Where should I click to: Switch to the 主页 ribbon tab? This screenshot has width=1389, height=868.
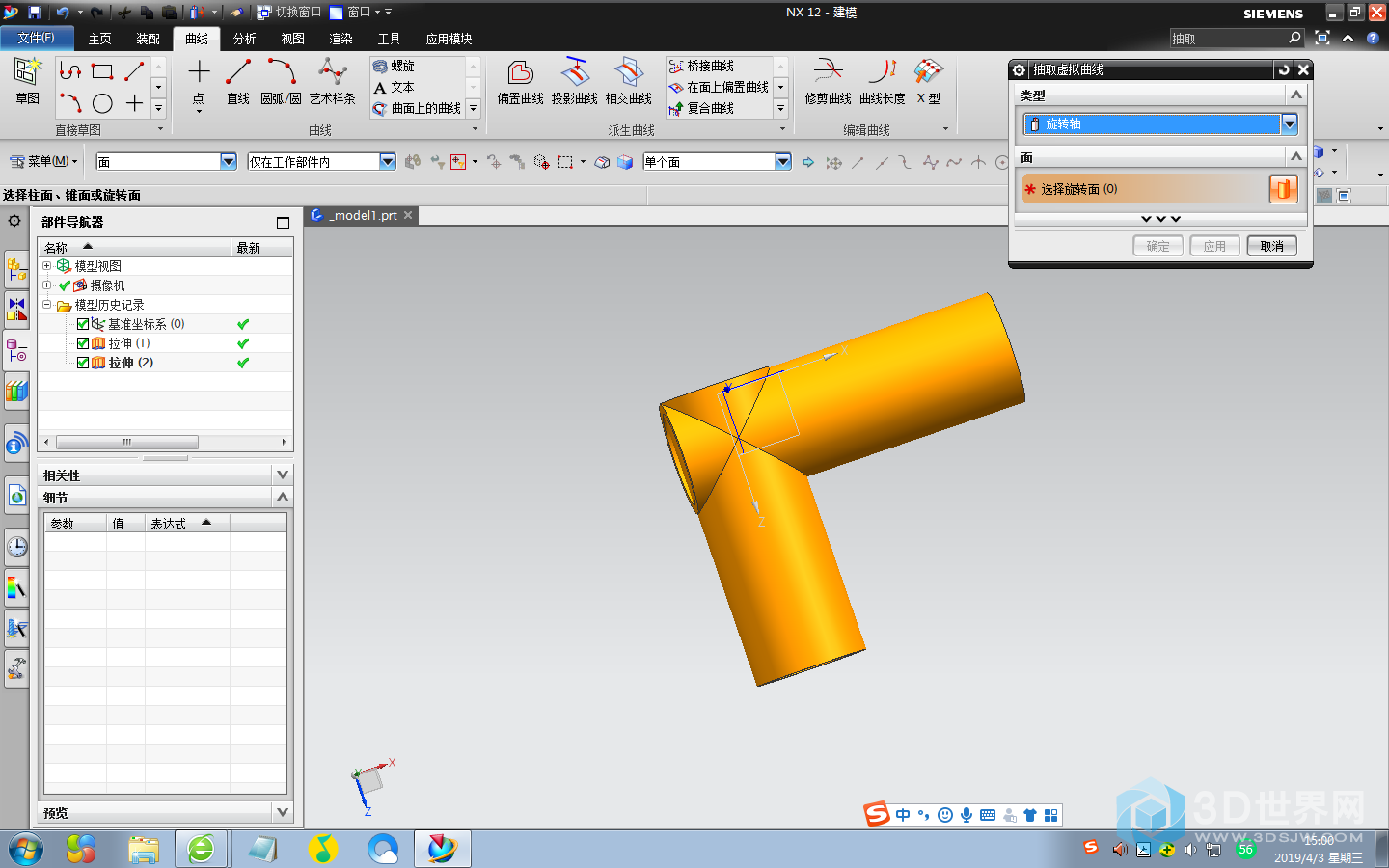coord(100,39)
